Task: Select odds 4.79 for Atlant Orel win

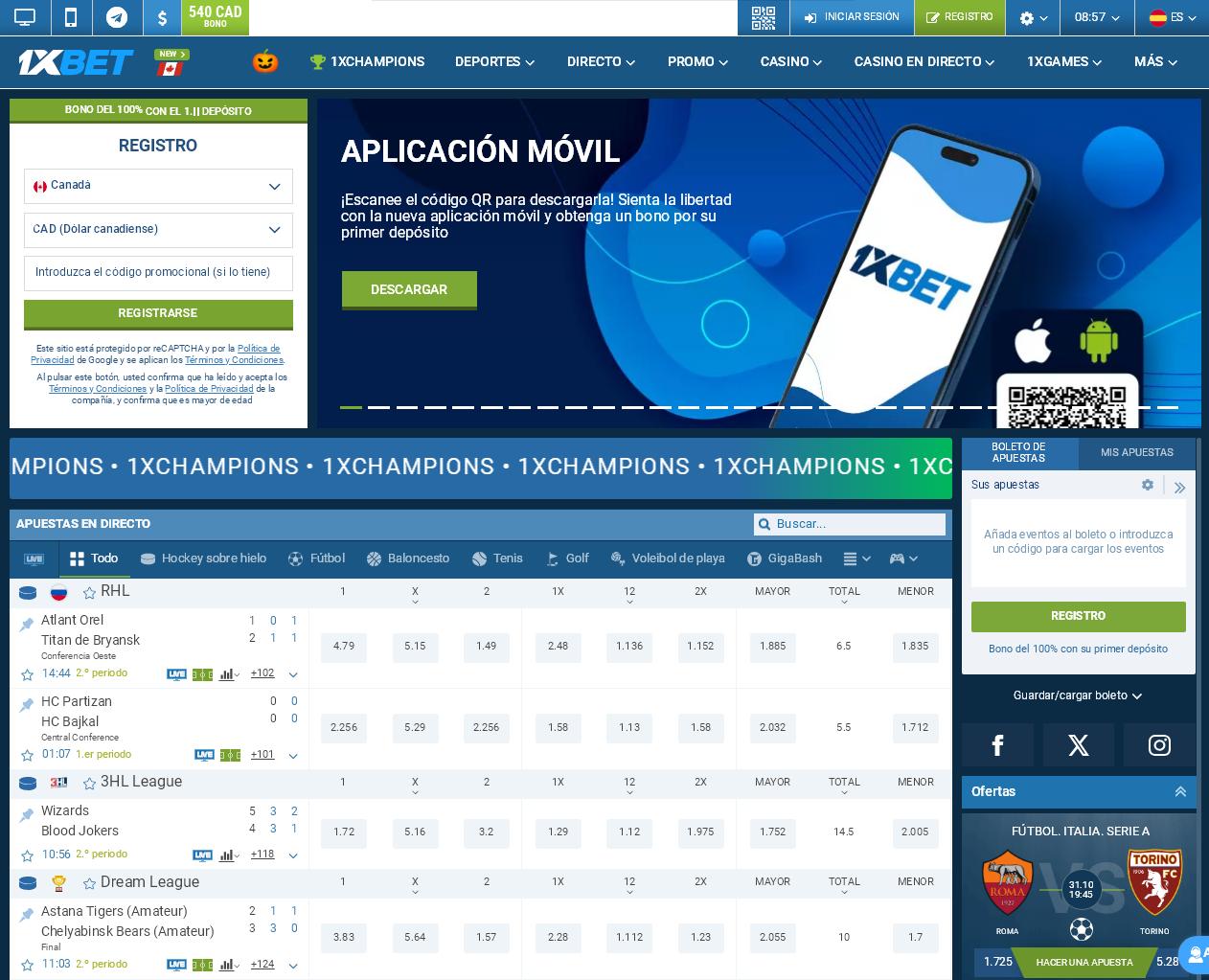Action: coord(344,647)
